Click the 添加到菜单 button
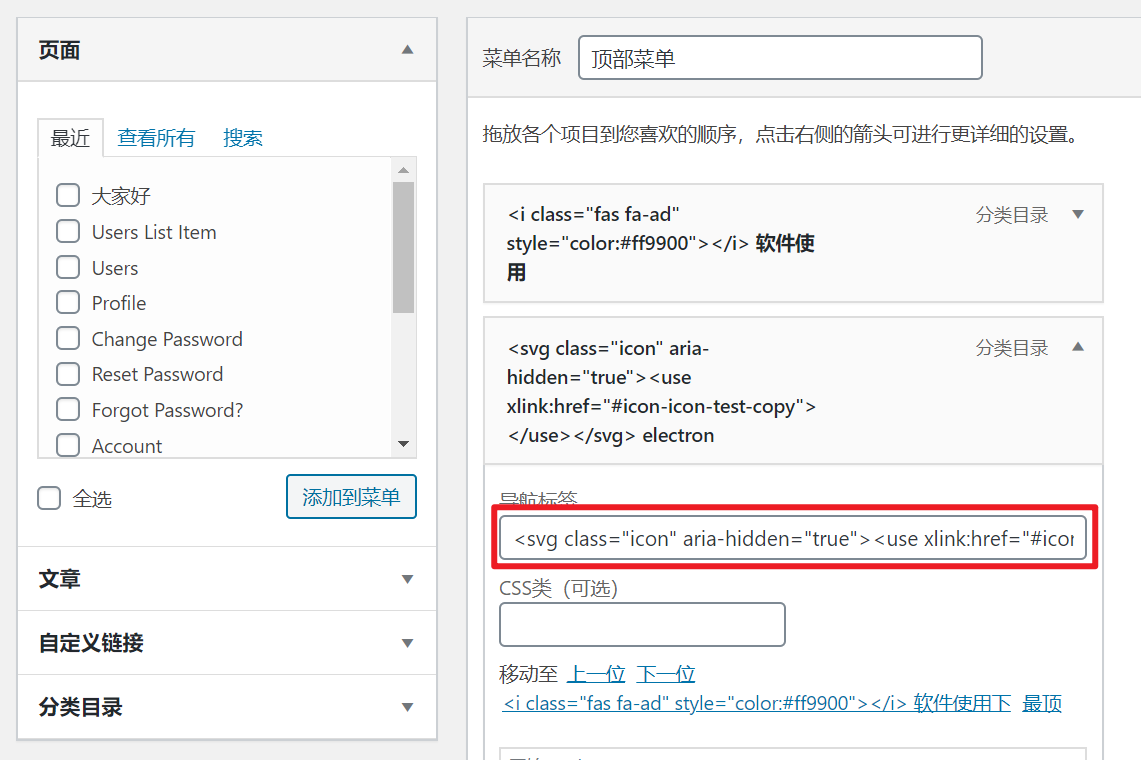The width and height of the screenshot is (1141, 760). (x=351, y=496)
